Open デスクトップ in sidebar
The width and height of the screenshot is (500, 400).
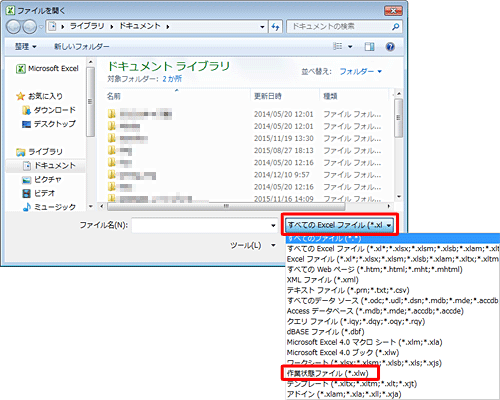click(49, 124)
